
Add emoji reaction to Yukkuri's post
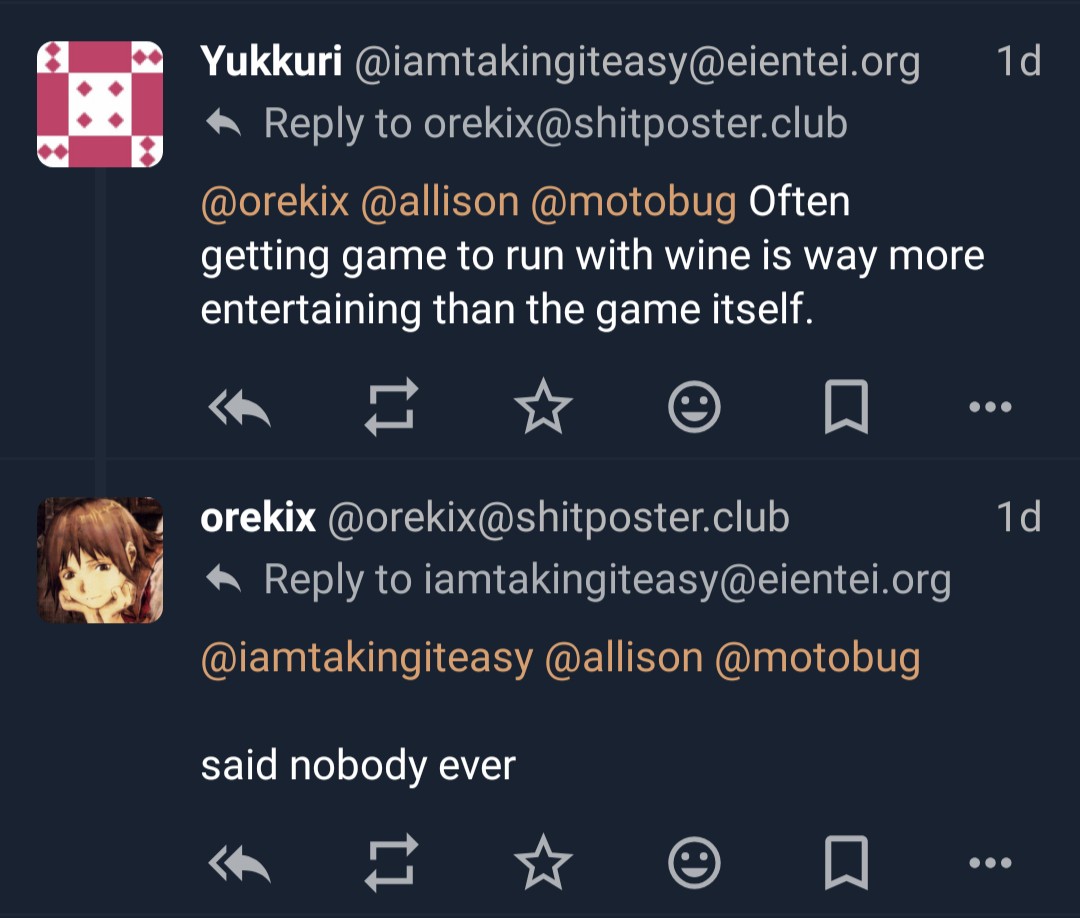694,408
